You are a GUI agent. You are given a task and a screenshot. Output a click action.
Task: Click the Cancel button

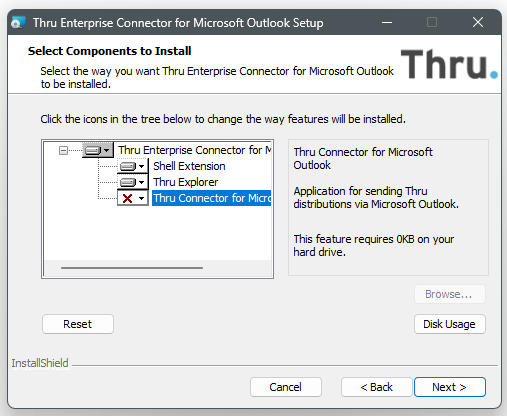click(x=286, y=387)
